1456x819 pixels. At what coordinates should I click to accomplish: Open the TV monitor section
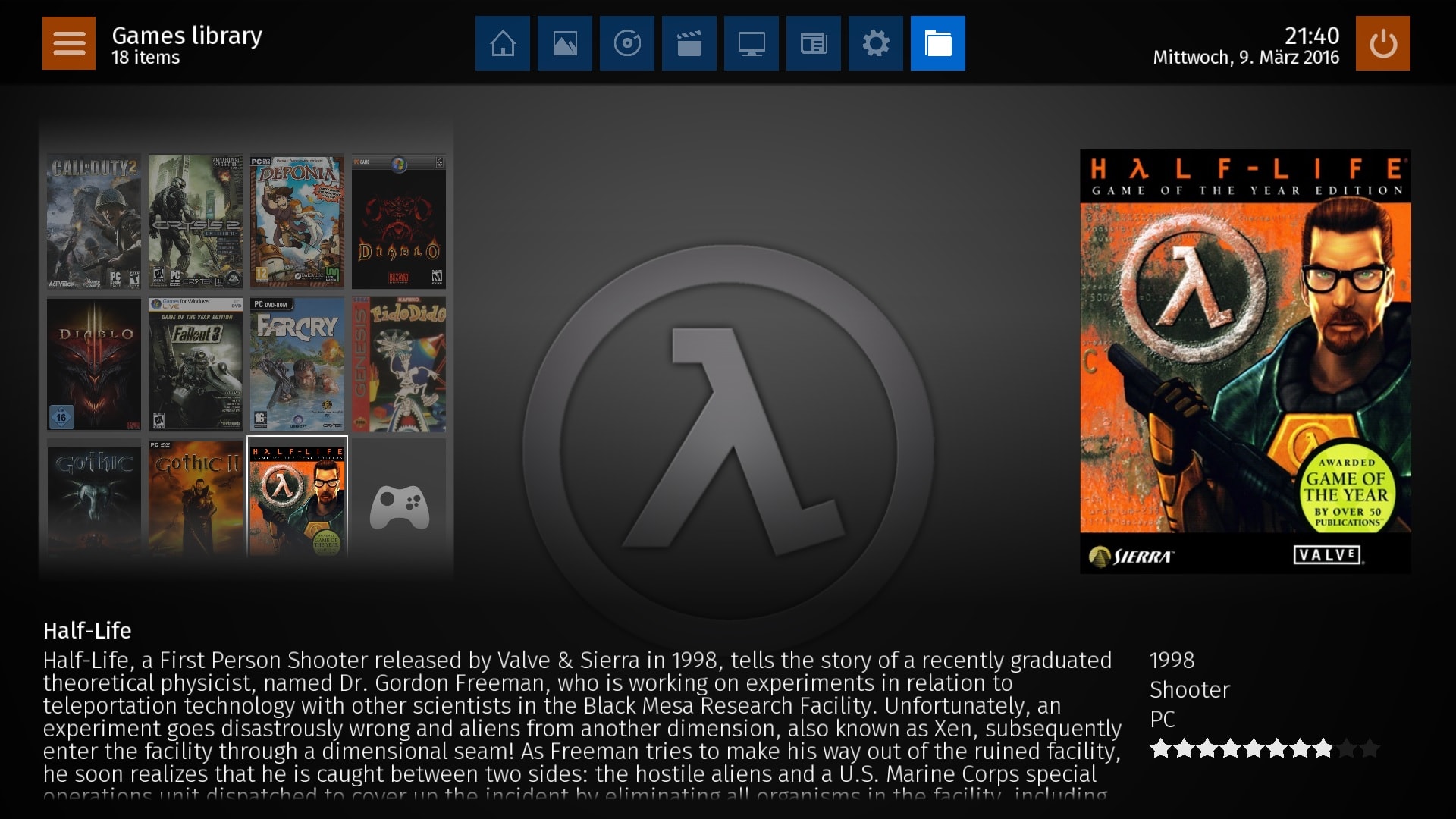(752, 43)
